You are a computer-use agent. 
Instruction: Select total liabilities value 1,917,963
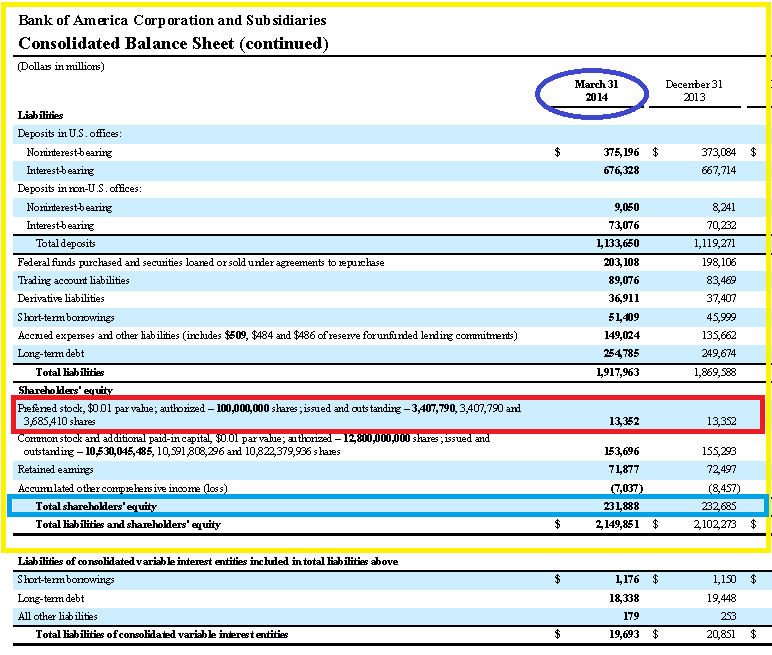(617, 372)
